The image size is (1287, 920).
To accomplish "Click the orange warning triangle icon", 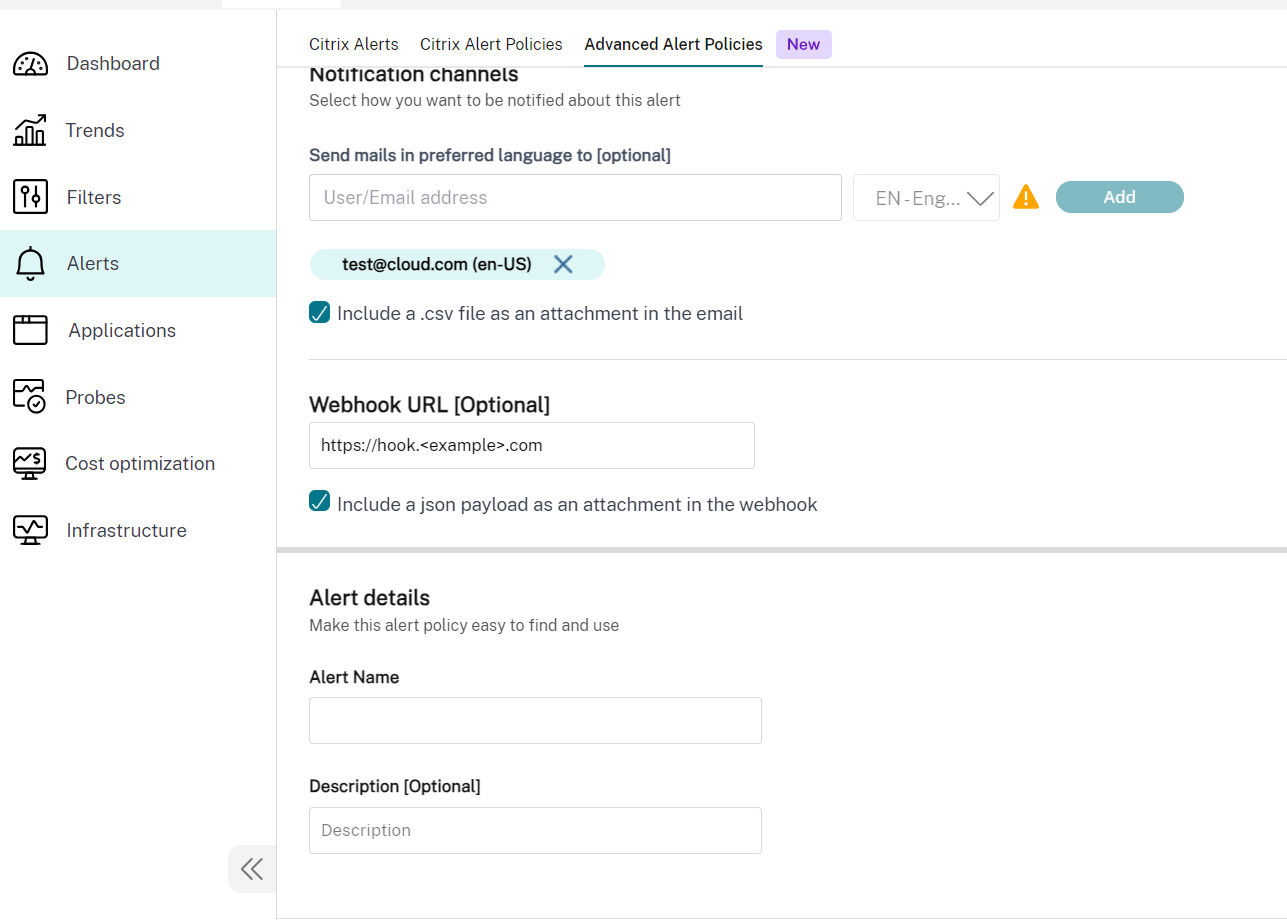I will pos(1026,197).
